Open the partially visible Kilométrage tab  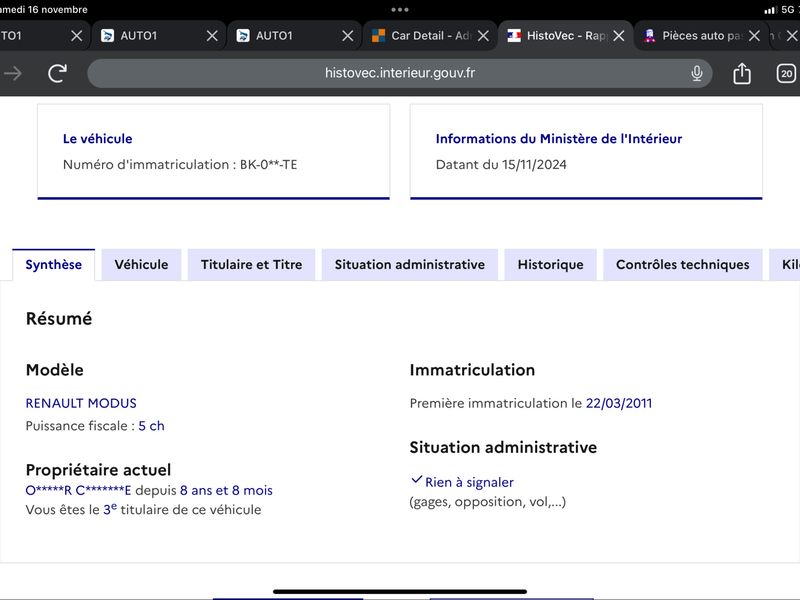(786, 265)
